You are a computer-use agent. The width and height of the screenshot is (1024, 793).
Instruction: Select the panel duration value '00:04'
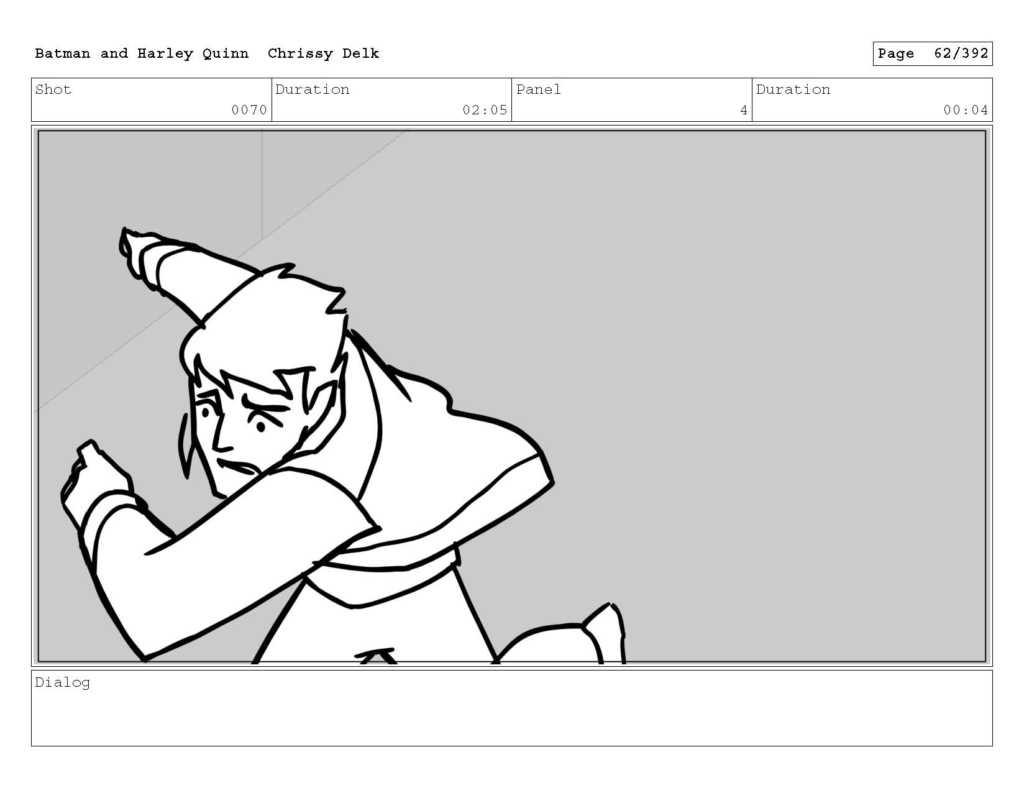(965, 110)
